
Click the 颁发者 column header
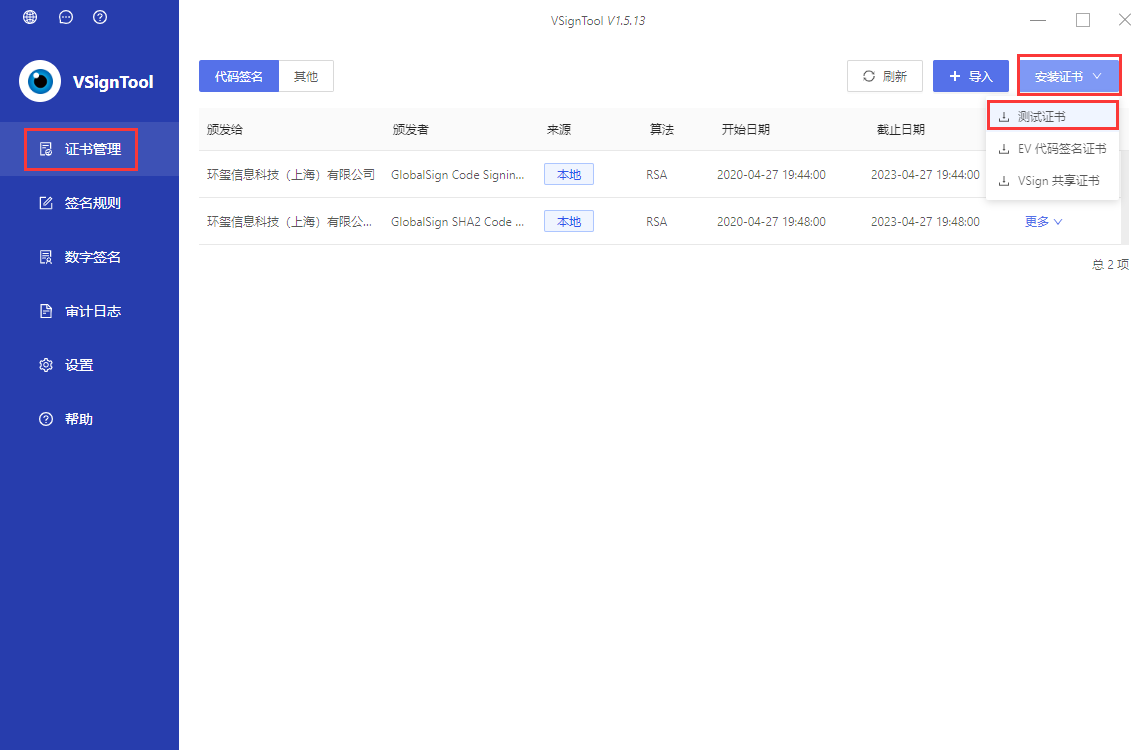coord(410,130)
